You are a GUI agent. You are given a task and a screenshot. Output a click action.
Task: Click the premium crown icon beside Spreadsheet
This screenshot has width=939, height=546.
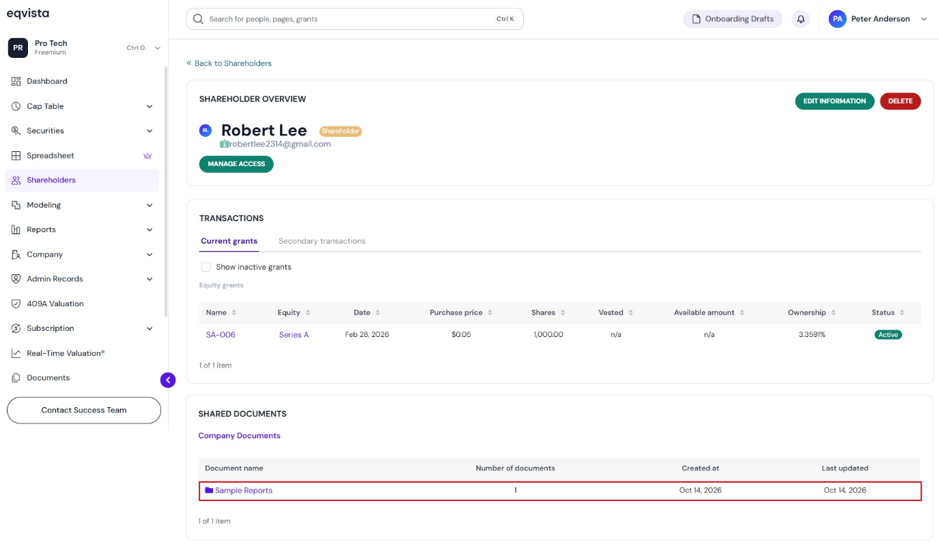click(x=147, y=156)
